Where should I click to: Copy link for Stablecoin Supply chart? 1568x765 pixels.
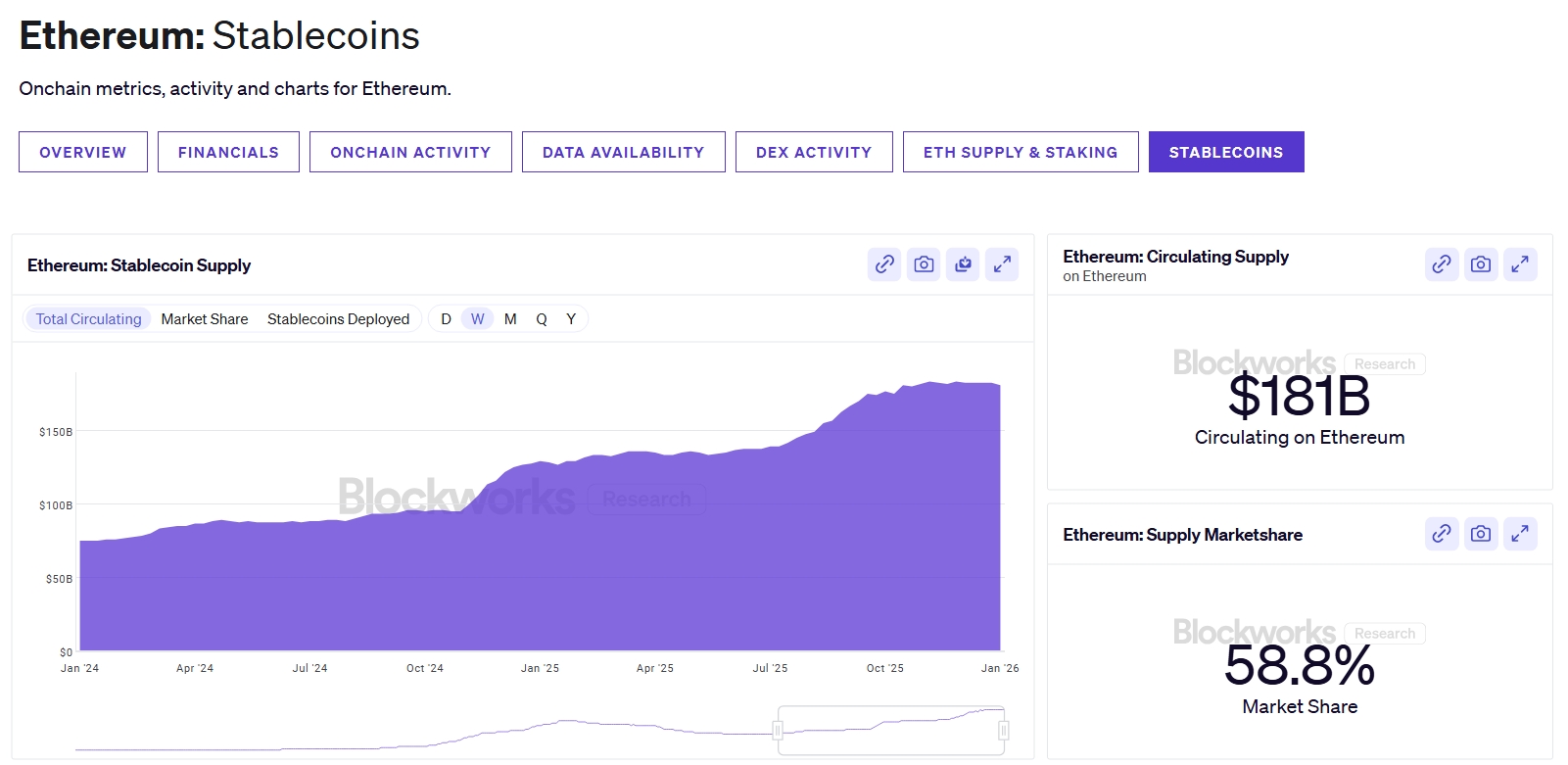[x=884, y=264]
